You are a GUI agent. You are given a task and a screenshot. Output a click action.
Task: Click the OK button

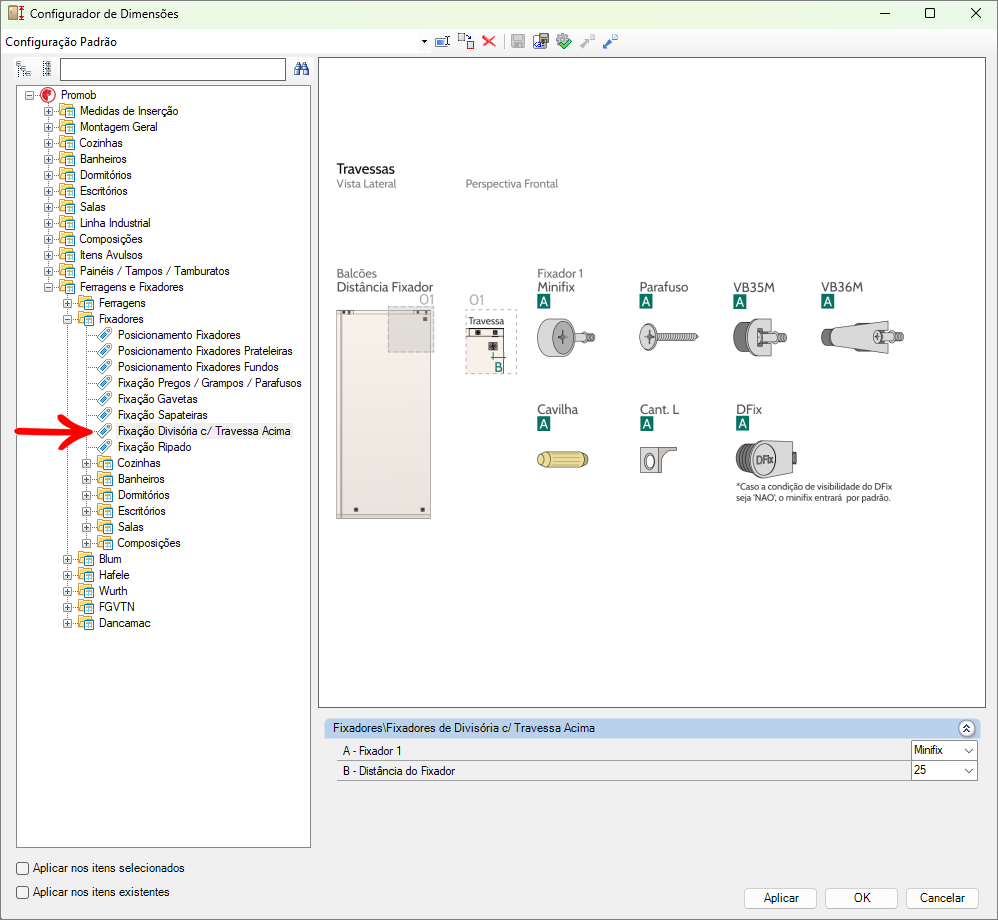click(x=862, y=898)
